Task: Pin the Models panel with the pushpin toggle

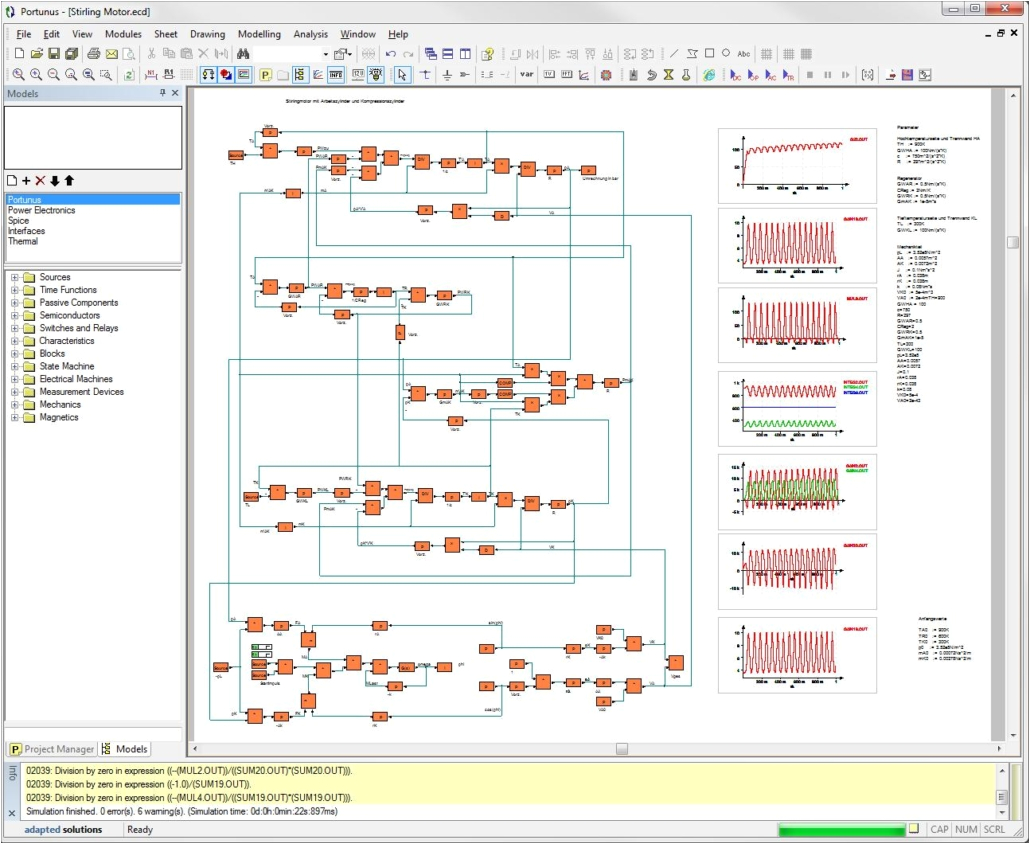Action: coord(160,92)
